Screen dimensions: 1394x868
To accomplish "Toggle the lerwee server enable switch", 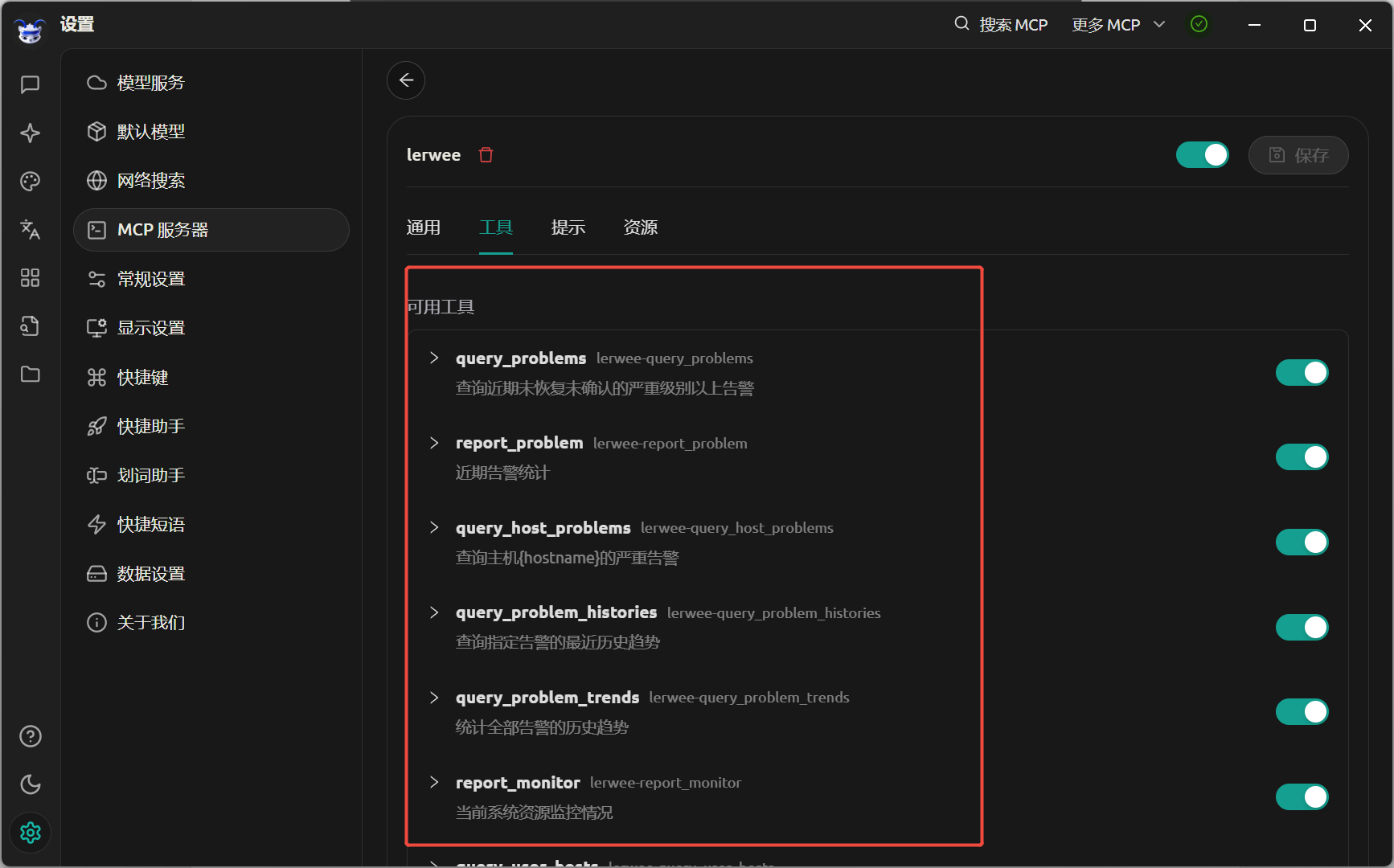I will (x=1202, y=155).
